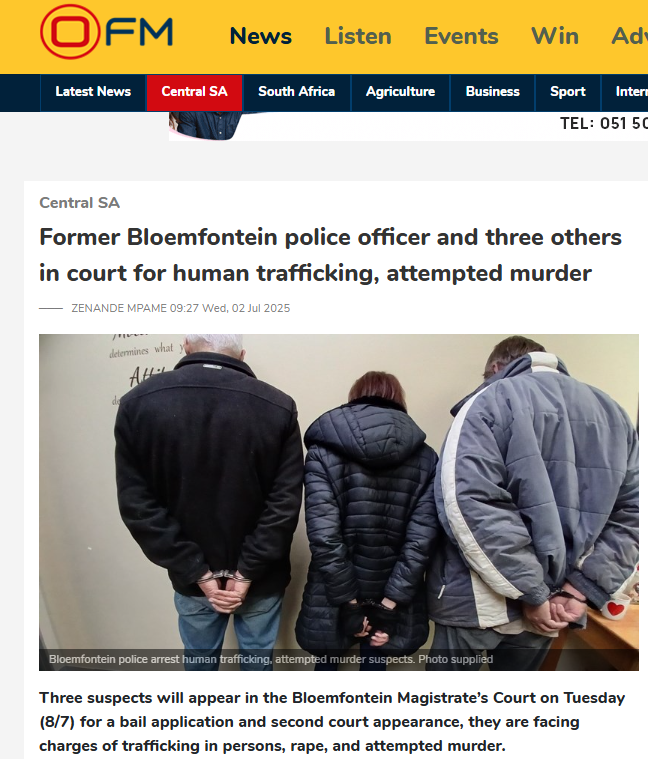Click the Central SA category label
Screen dimensions: 648x759
79,203
